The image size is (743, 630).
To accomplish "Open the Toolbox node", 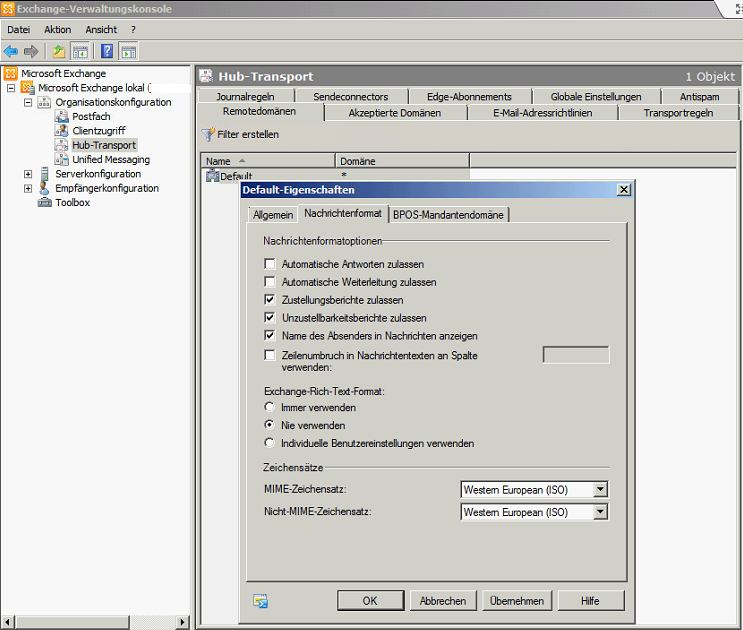I will click(72, 202).
